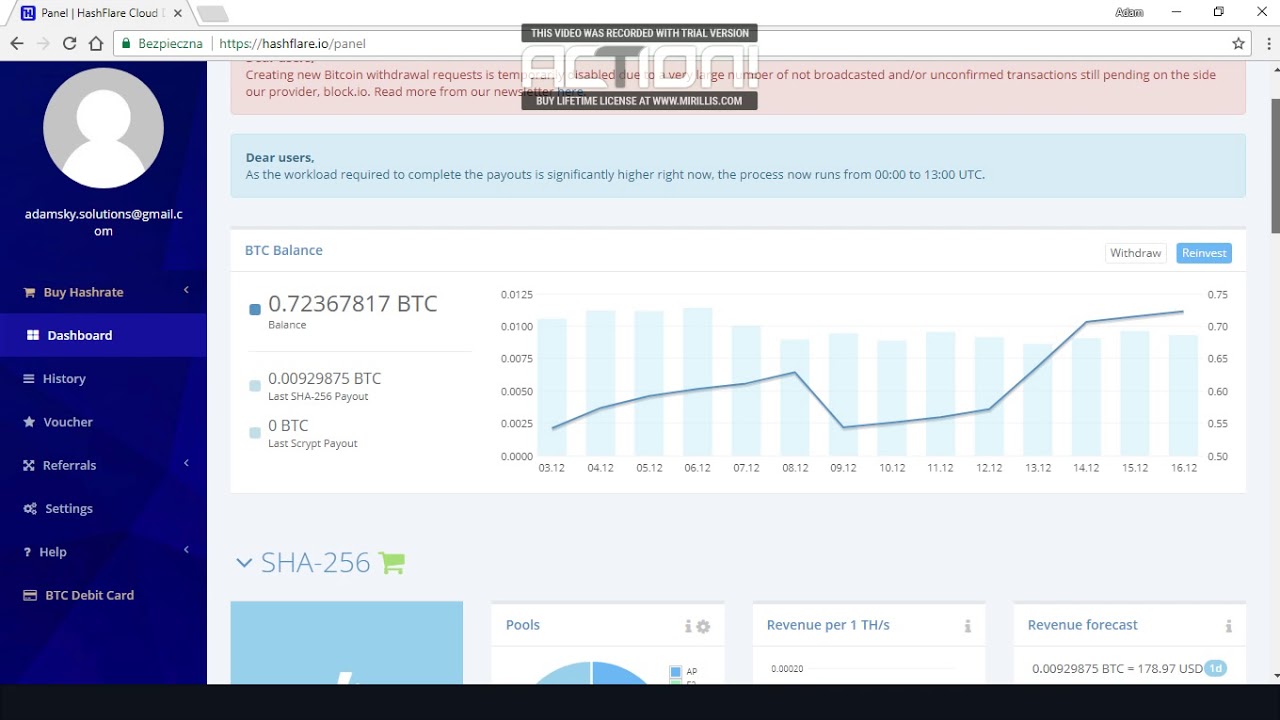Click the SHA-256 section heading
Screen dimensions: 1280x720
(x=315, y=563)
